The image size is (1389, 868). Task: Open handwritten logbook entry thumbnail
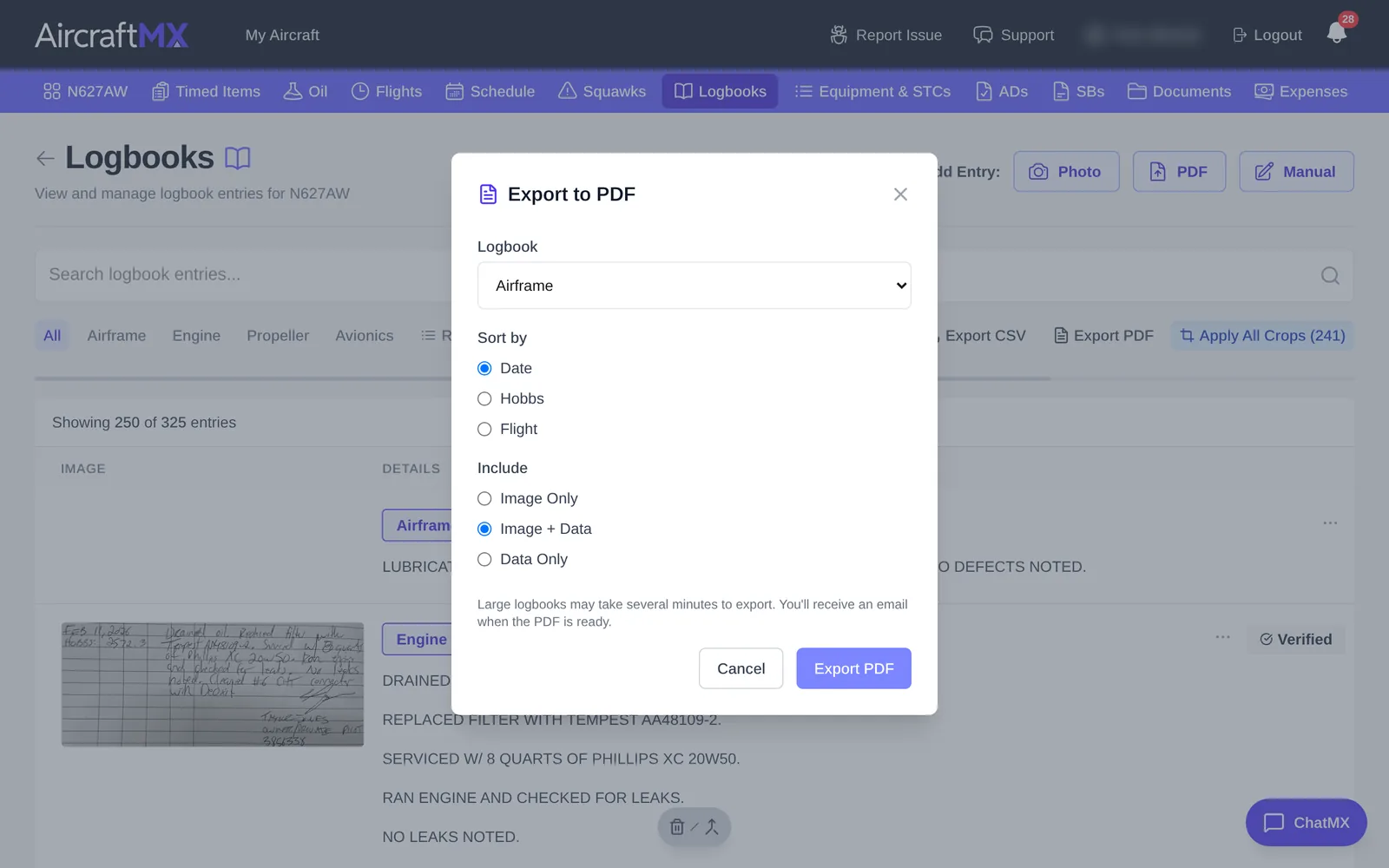213,684
